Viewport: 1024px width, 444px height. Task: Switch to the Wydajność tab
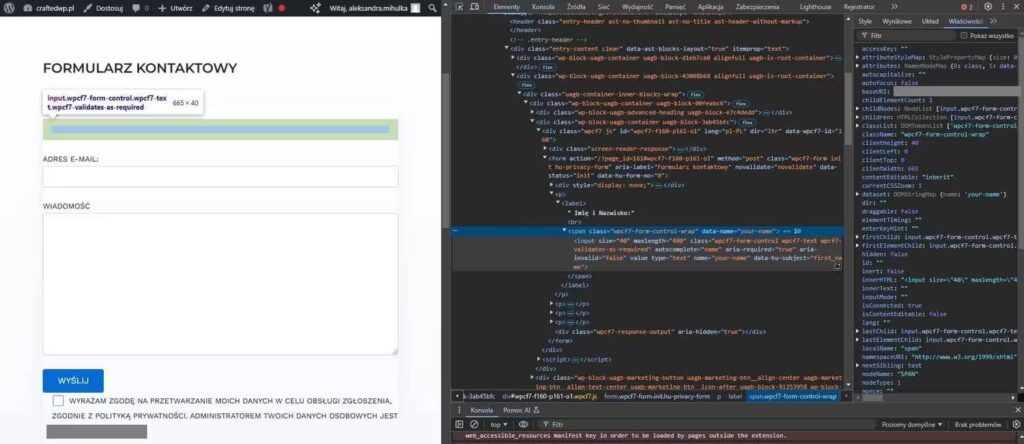(637, 7)
